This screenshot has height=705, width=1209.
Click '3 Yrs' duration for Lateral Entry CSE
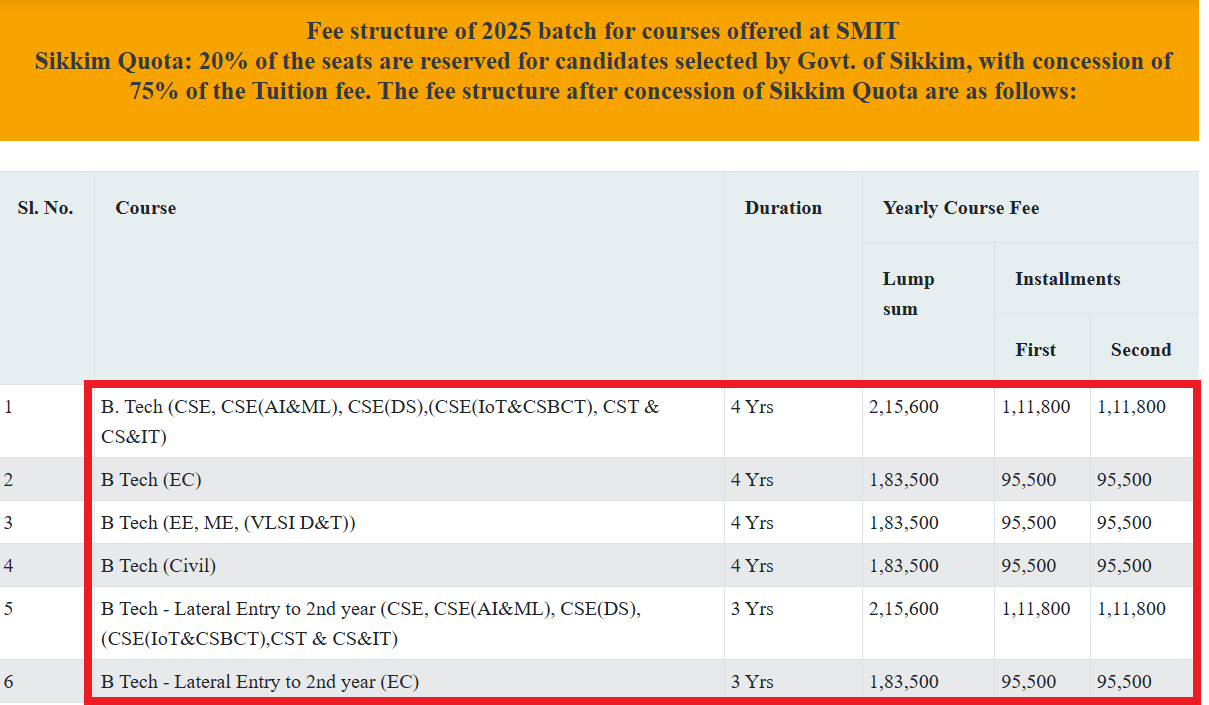pyautogui.click(x=752, y=609)
